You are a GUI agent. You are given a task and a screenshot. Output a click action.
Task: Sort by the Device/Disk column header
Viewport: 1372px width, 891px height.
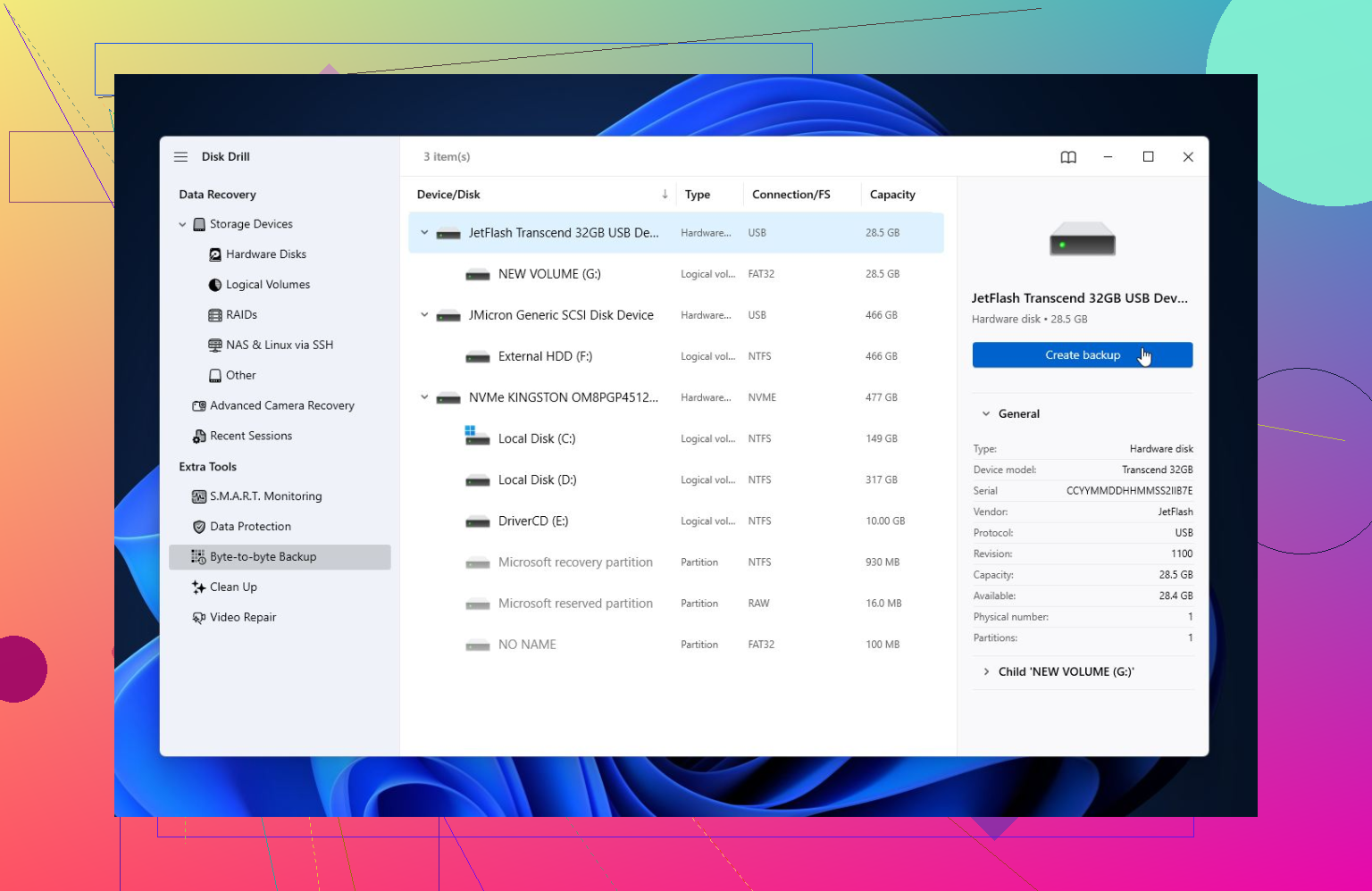(x=448, y=195)
